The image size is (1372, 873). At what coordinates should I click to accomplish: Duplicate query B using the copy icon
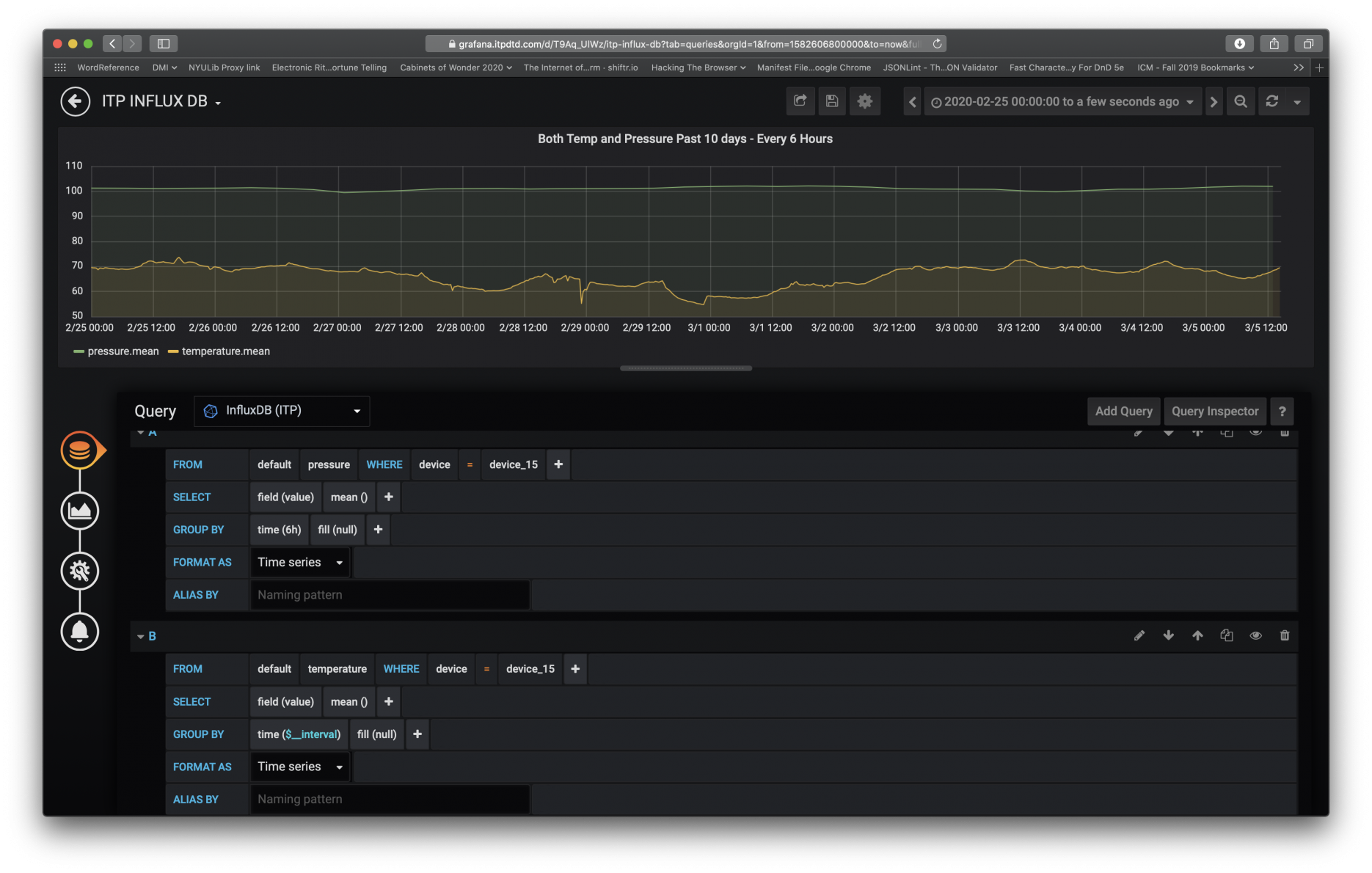point(1227,635)
